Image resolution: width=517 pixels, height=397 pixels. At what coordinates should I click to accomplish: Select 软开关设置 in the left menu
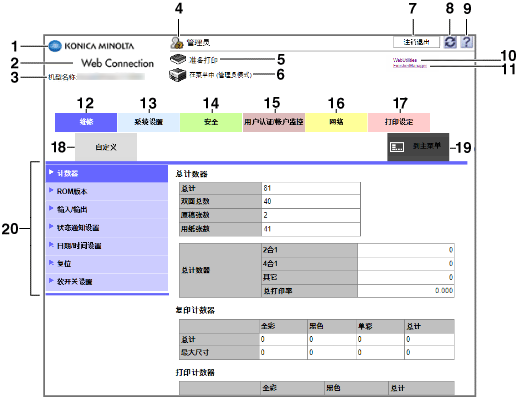[x=107, y=282]
